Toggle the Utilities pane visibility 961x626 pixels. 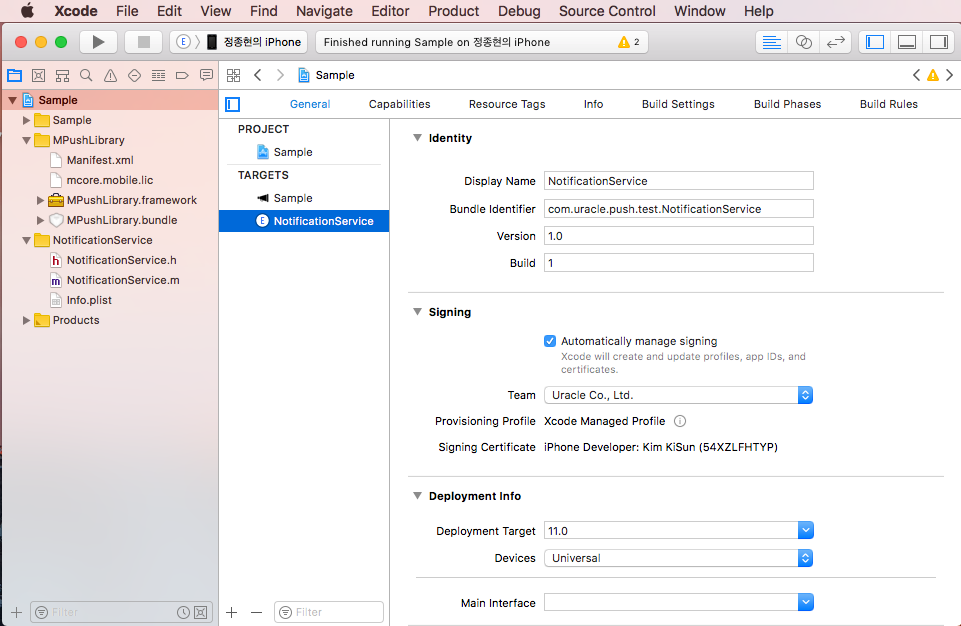coord(938,42)
